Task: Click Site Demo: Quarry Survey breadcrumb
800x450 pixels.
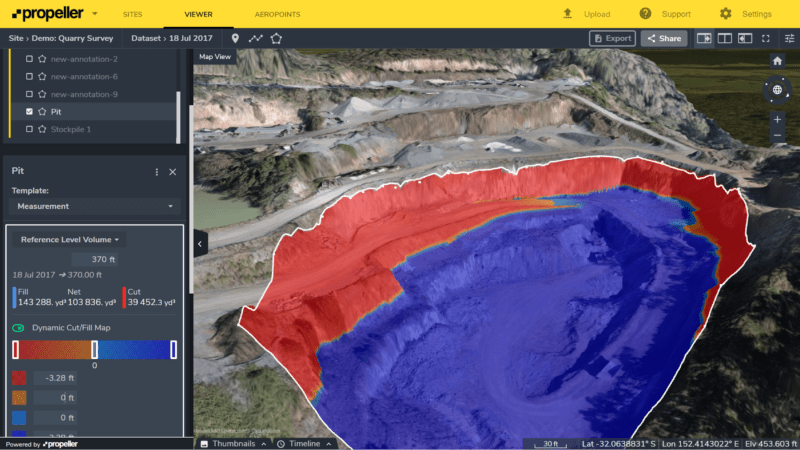Action: (61, 38)
